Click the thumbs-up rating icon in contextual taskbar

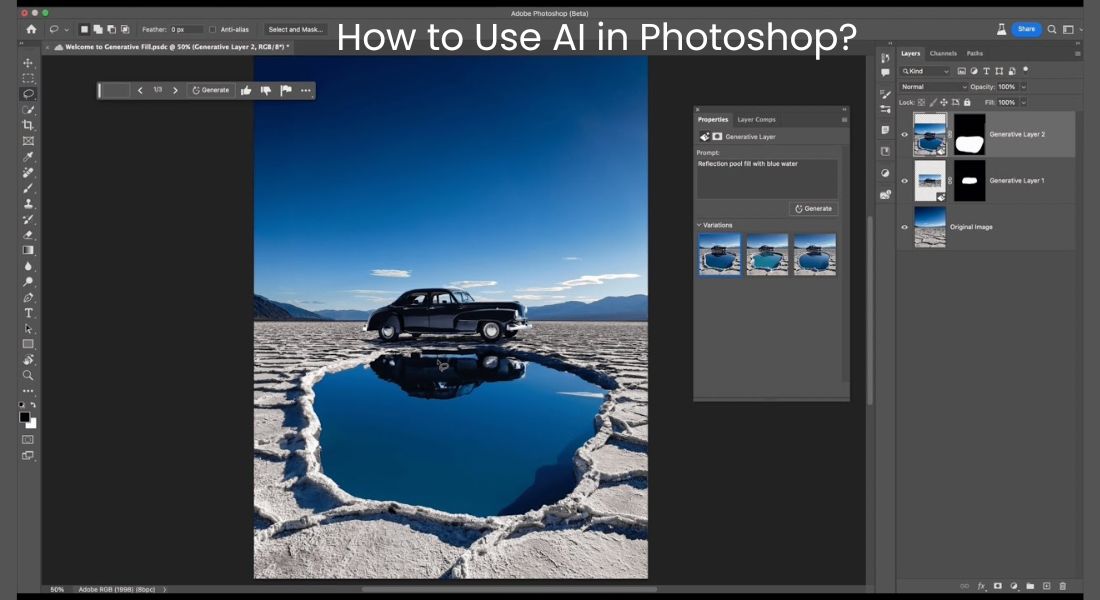point(246,90)
